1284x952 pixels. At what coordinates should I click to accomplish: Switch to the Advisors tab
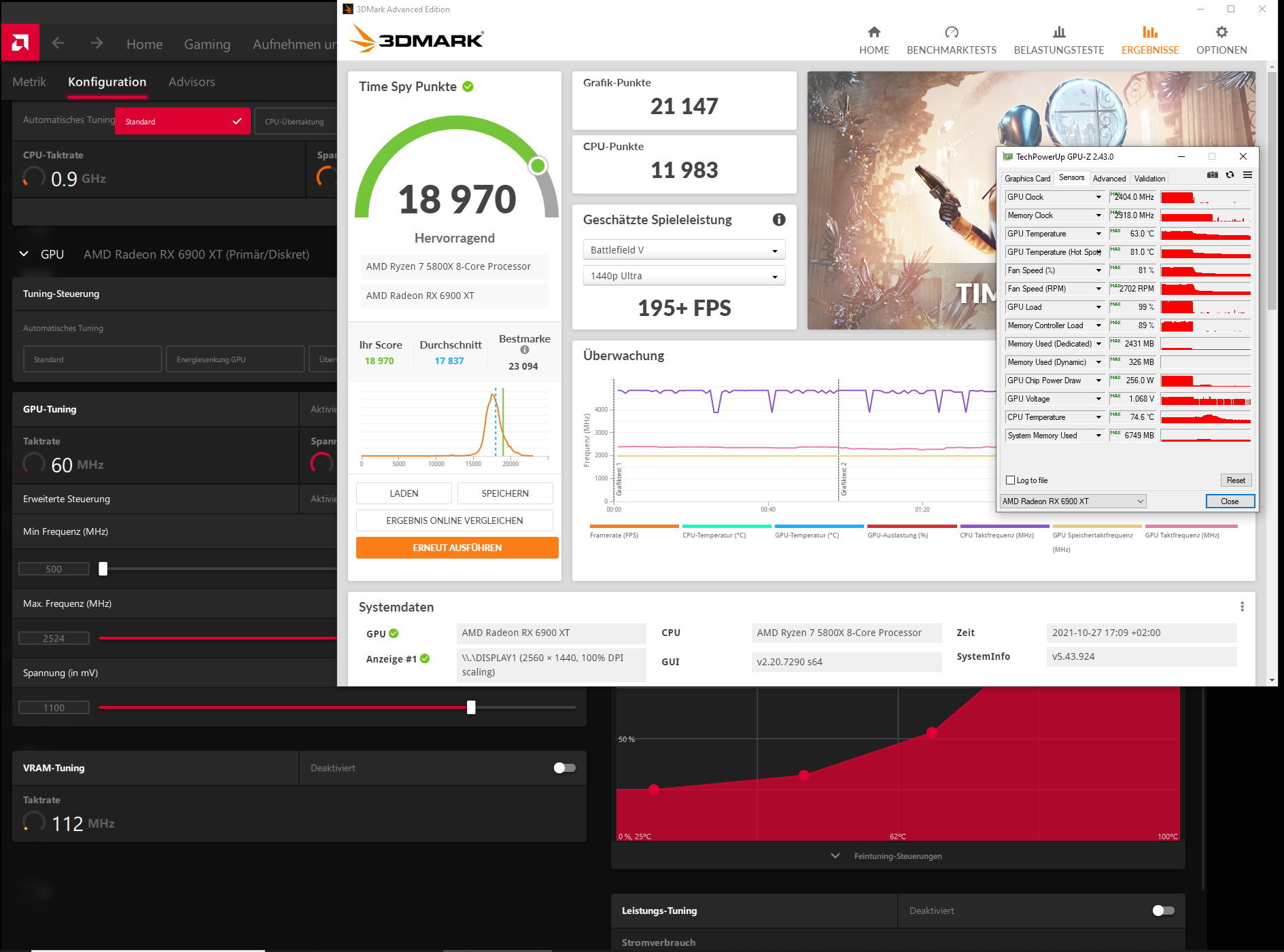coord(192,82)
